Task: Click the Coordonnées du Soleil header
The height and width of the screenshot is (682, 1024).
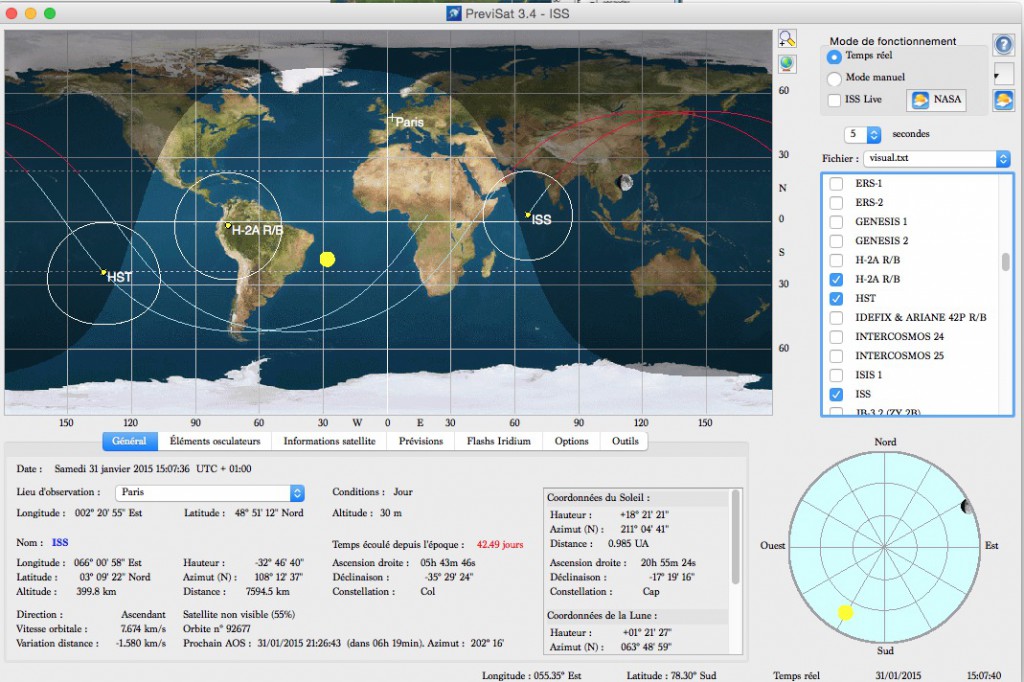Action: coord(598,498)
